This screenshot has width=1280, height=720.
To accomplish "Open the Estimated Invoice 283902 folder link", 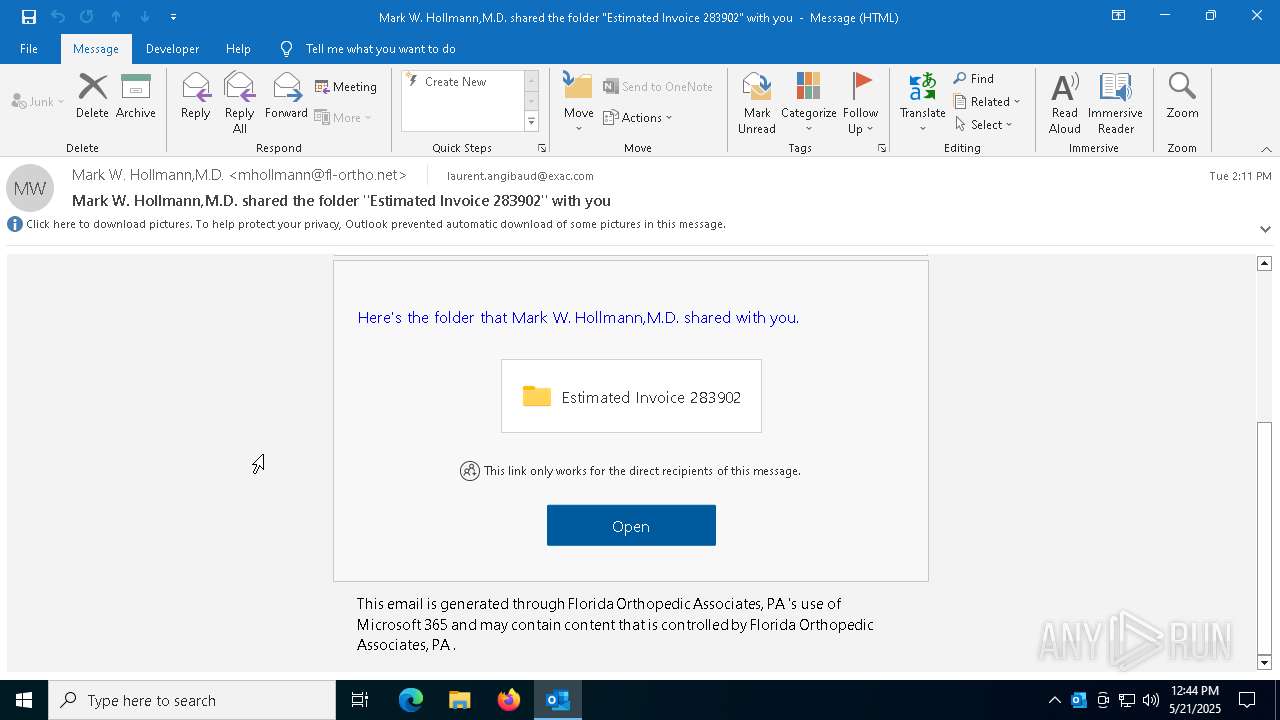I will click(x=631, y=396).
